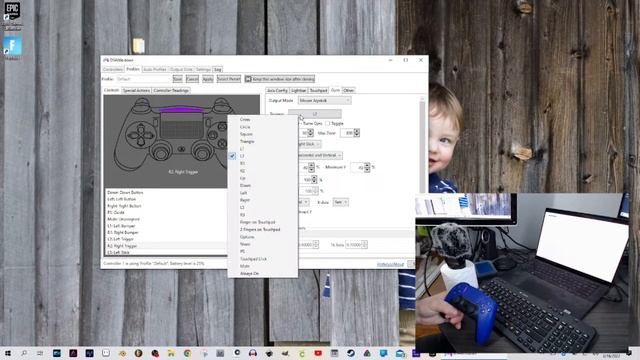Switch to Special Actions tab
This screenshot has width=640, height=360.
(136, 90)
